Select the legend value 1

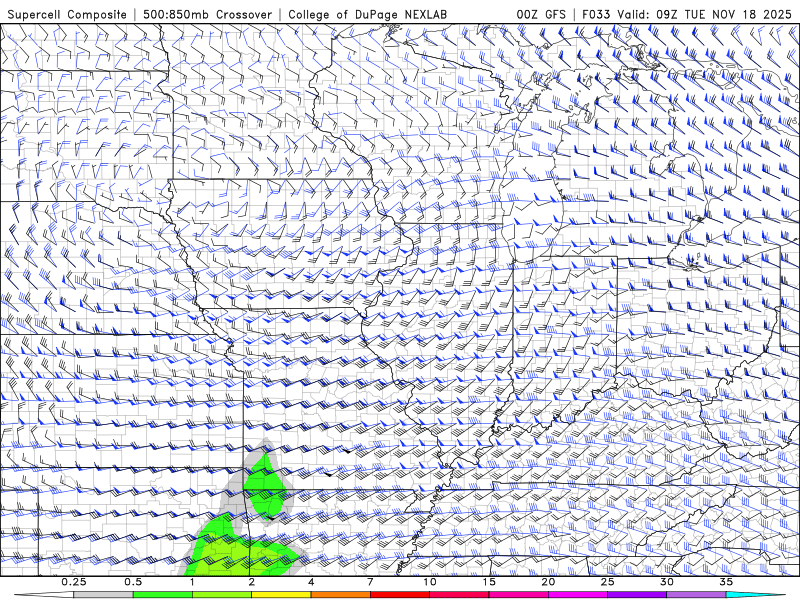click(x=192, y=582)
